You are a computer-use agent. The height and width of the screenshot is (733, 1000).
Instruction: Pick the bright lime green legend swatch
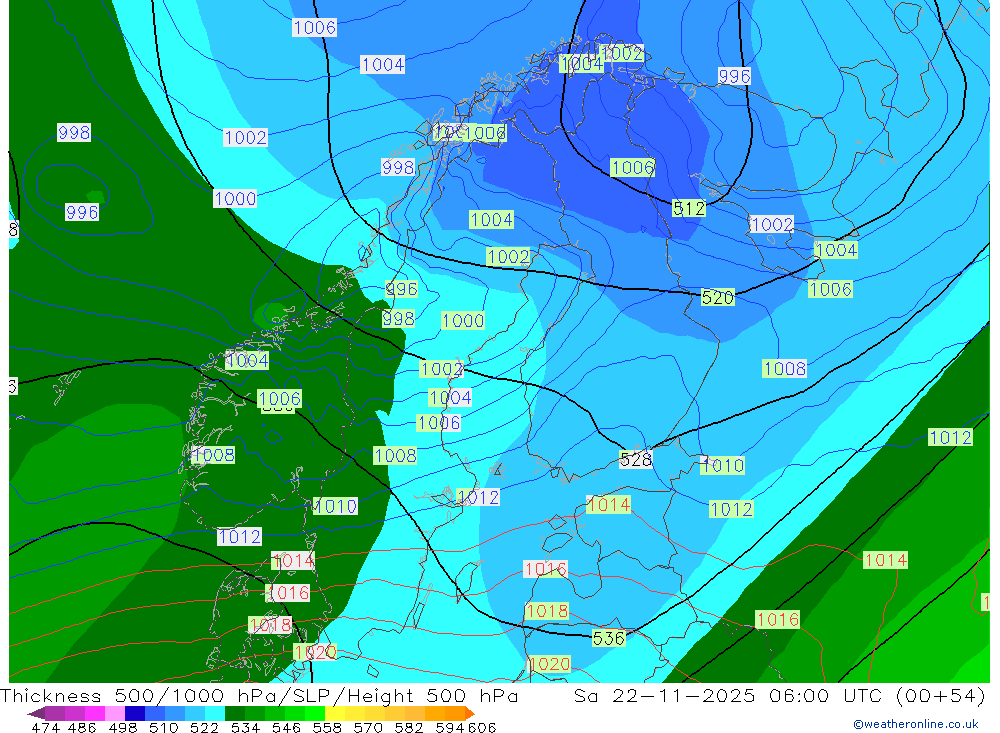click(315, 713)
